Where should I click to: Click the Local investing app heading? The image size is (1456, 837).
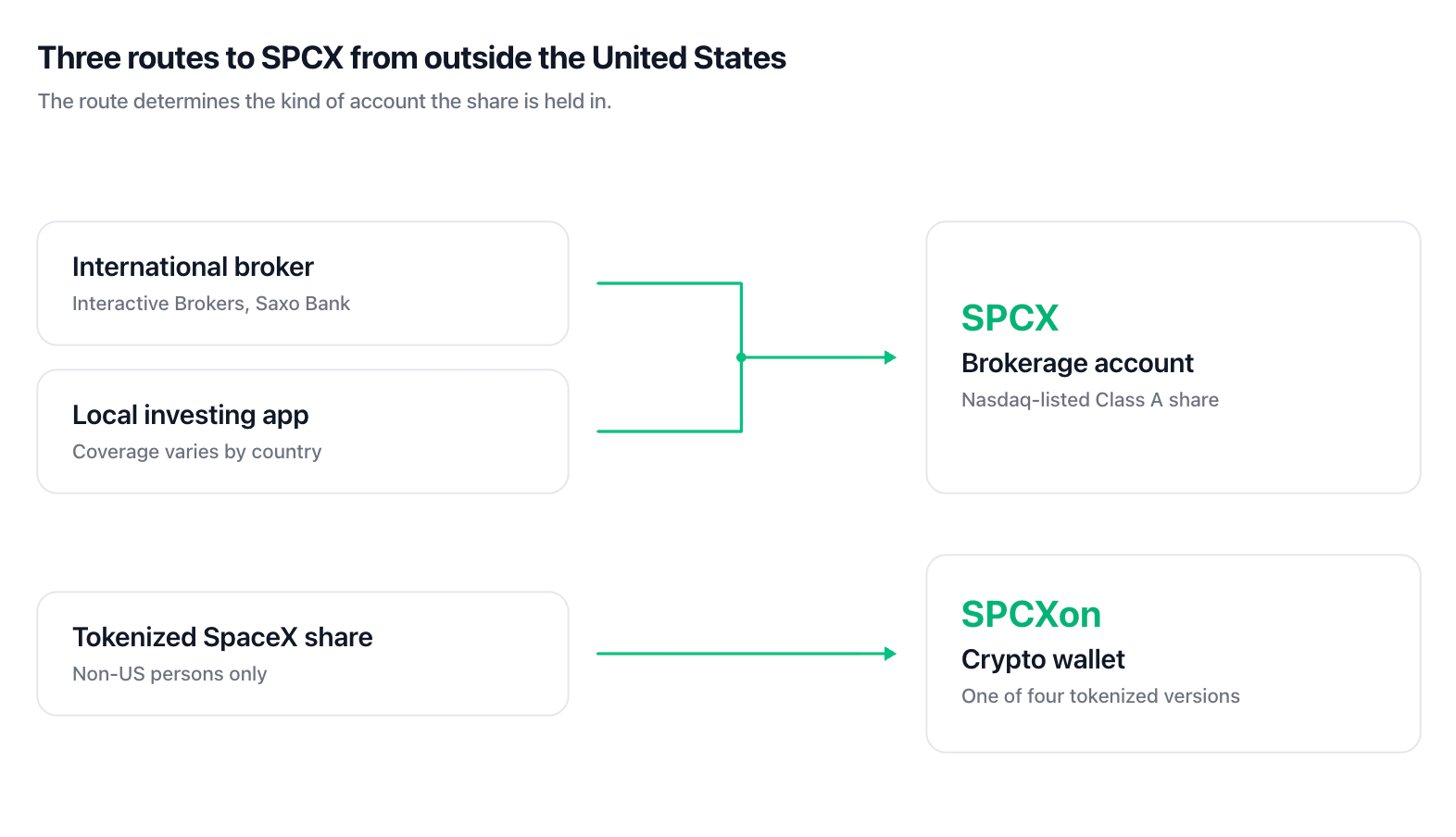click(x=191, y=415)
